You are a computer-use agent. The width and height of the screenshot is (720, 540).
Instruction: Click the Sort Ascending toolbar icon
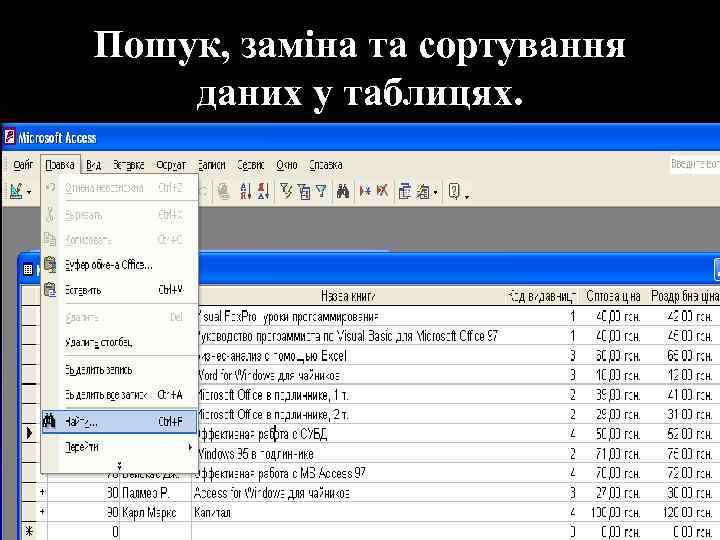tap(246, 191)
